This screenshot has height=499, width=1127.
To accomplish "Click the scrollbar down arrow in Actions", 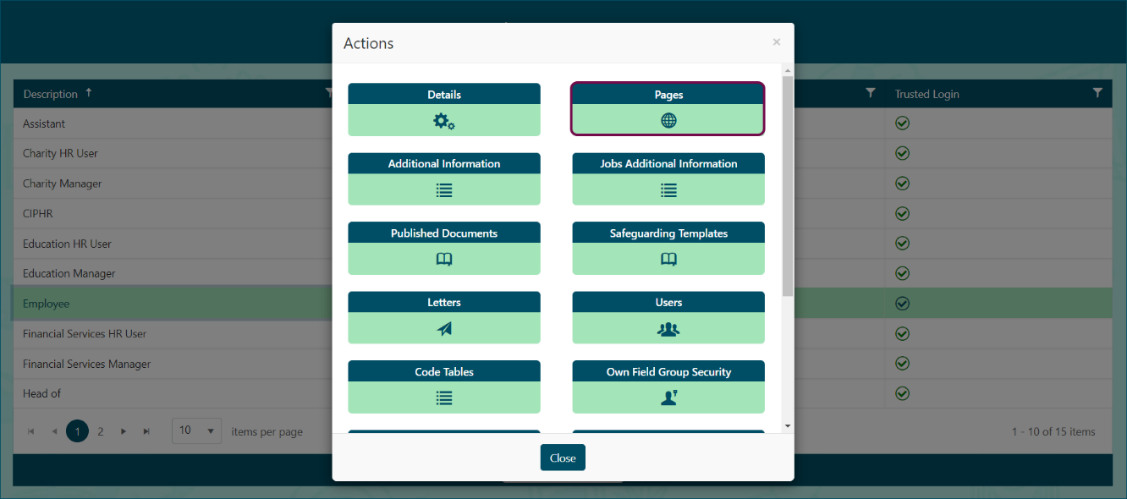I will click(788, 426).
